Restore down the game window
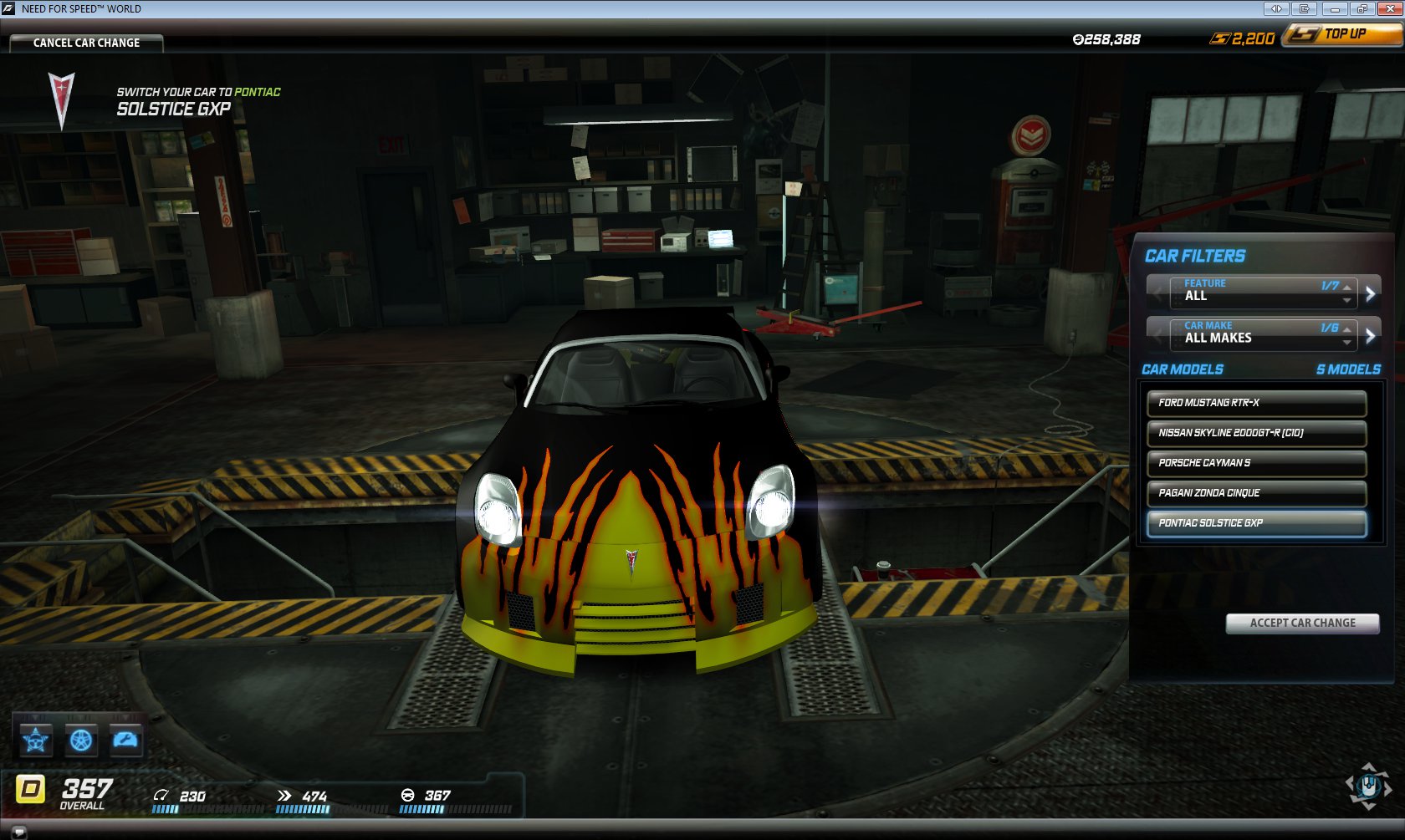 (1362, 8)
